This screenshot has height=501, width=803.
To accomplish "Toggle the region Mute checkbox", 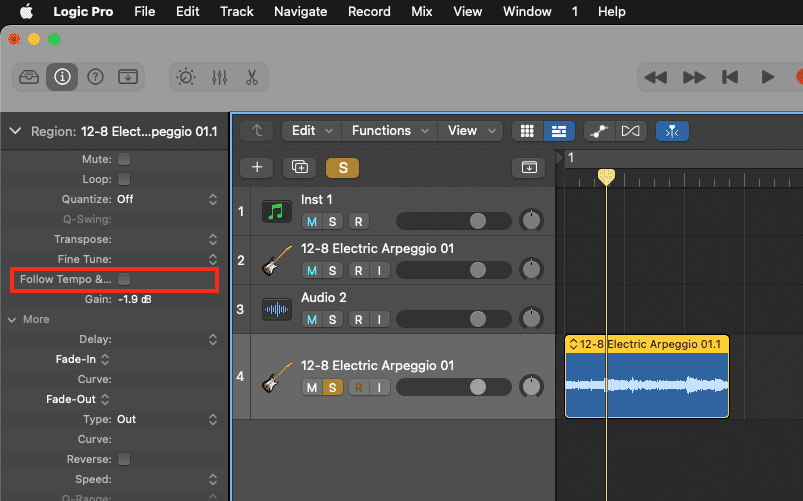I will tap(124, 159).
